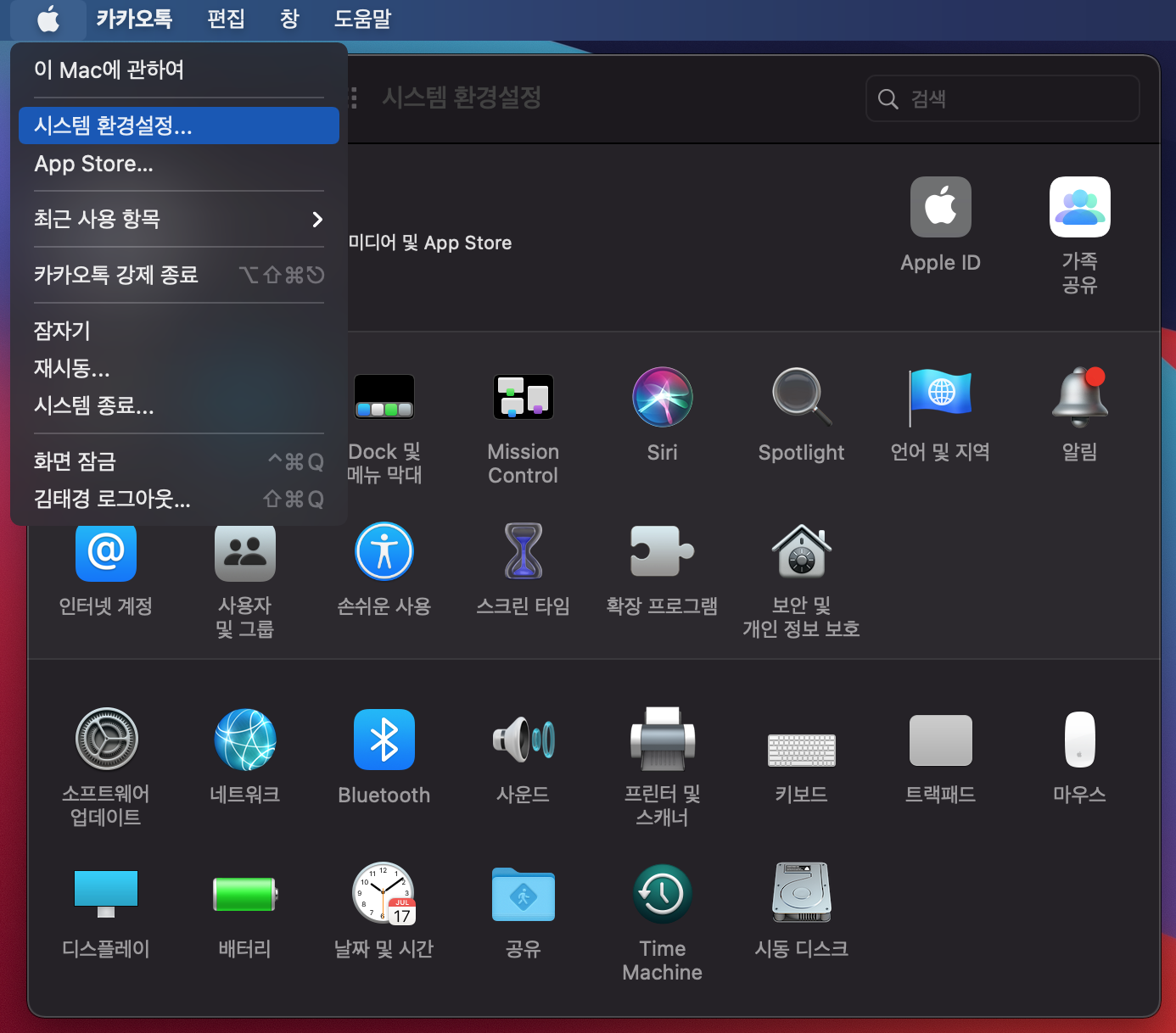Click the 미디어 및 App Store text
The width and height of the screenshot is (1176, 1033).
pos(430,243)
